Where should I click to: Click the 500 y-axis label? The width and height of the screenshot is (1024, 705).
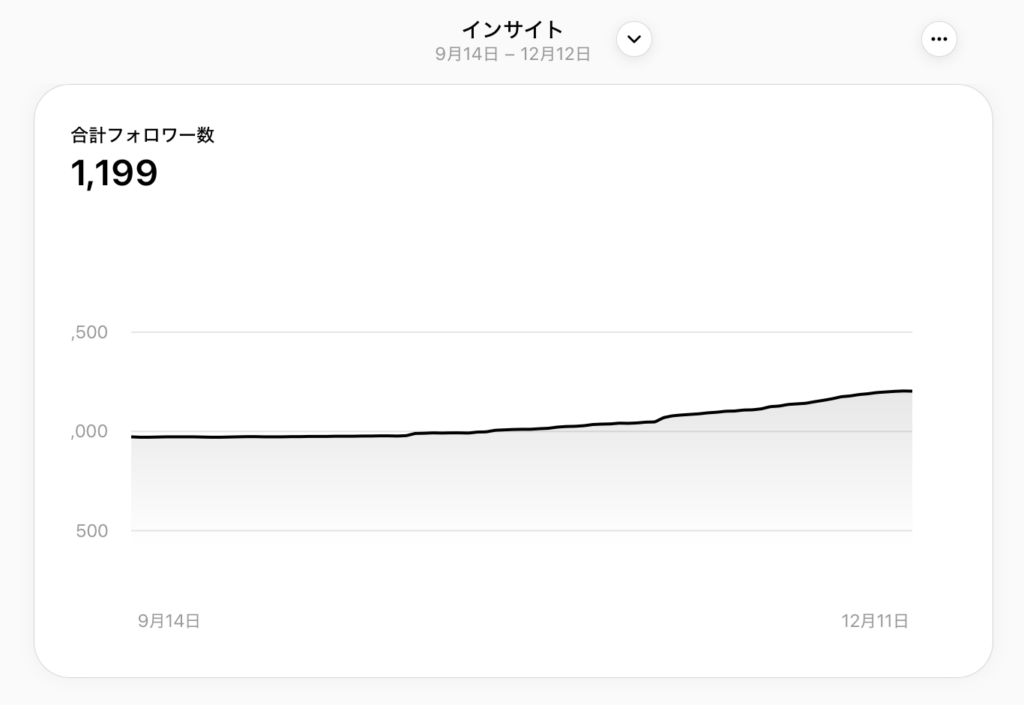[93, 530]
